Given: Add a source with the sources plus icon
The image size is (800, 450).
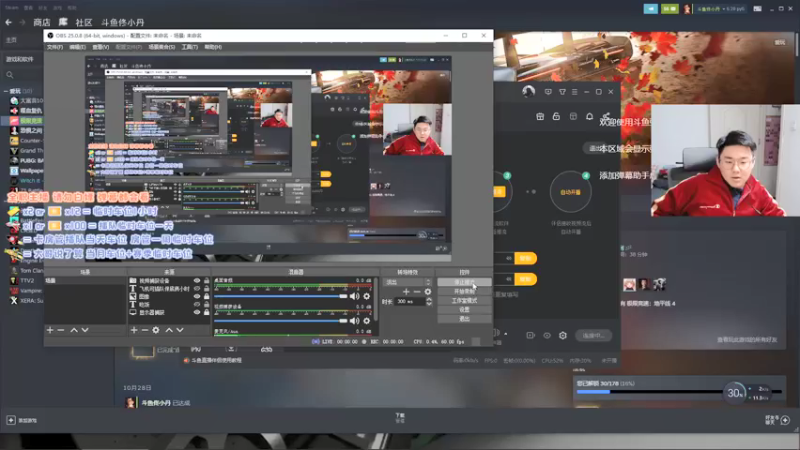Looking at the screenshot, I should (x=134, y=330).
